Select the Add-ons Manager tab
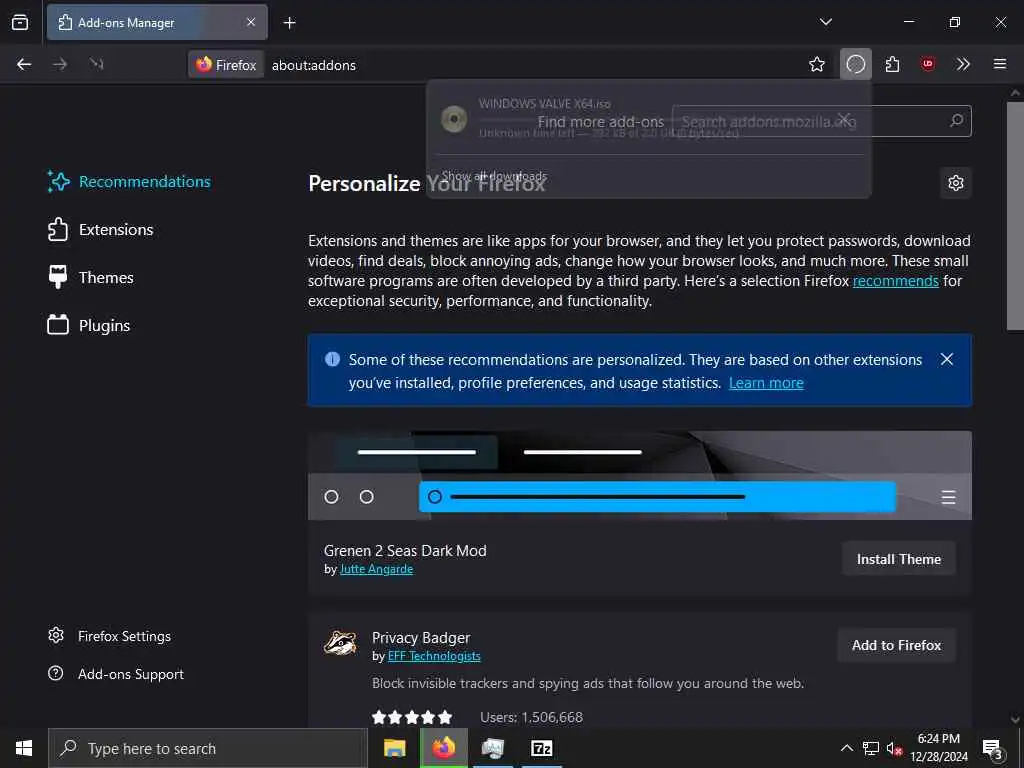 [157, 22]
